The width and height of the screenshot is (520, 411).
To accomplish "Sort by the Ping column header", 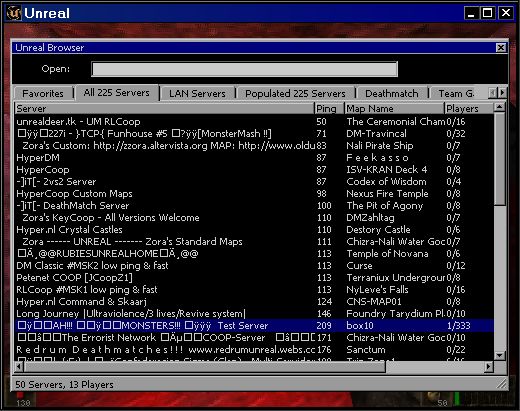I will (x=329, y=109).
